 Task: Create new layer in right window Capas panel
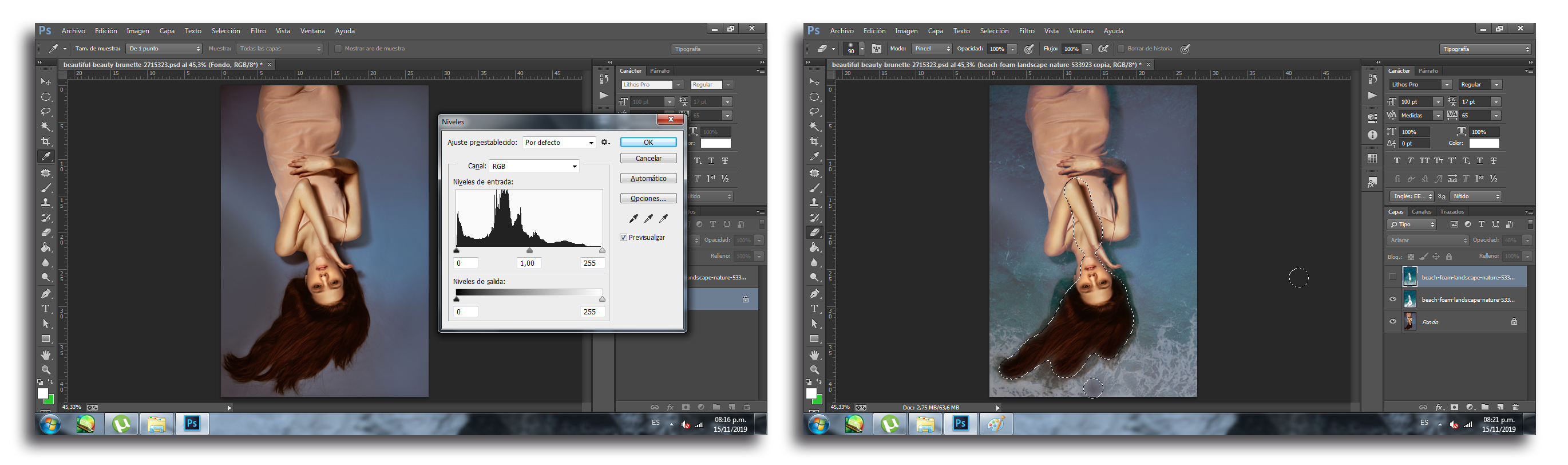[1500, 407]
